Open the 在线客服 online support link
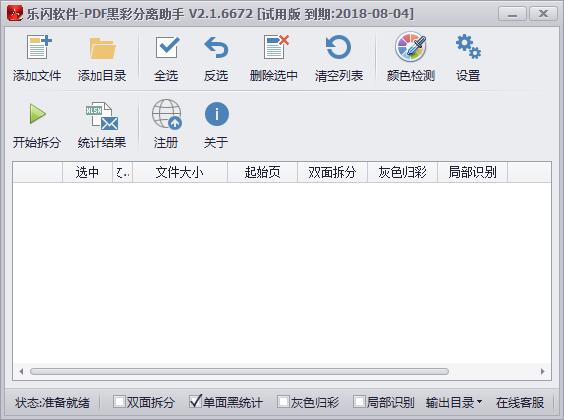 [x=520, y=402]
